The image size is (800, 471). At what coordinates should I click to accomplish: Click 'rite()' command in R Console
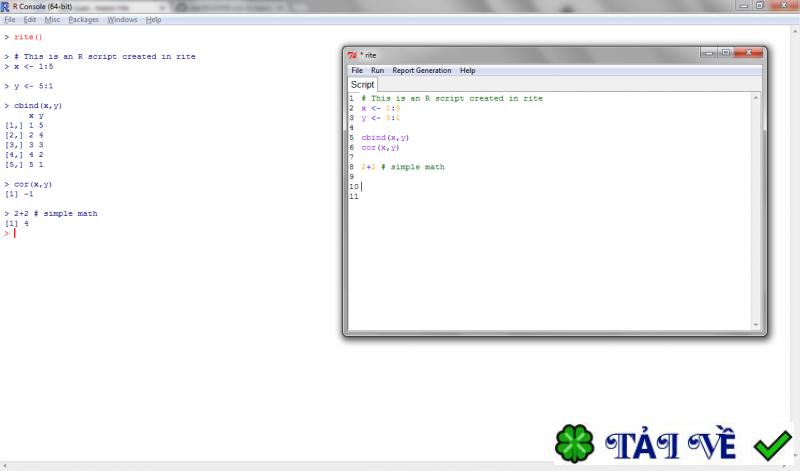pyautogui.click(x=28, y=37)
